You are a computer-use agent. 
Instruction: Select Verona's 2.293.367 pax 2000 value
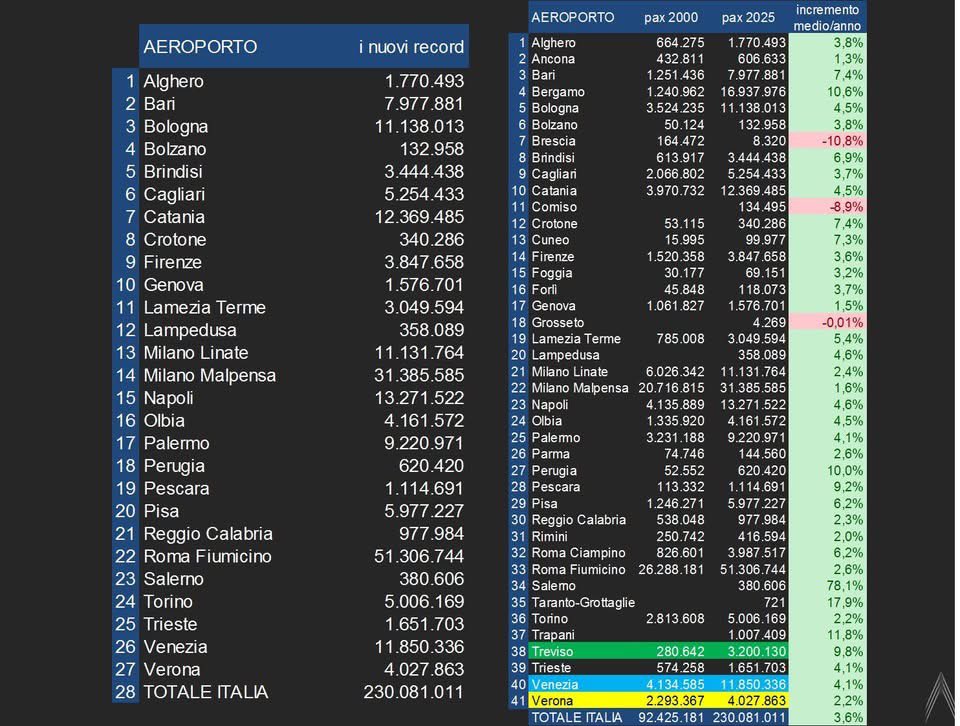click(x=675, y=702)
